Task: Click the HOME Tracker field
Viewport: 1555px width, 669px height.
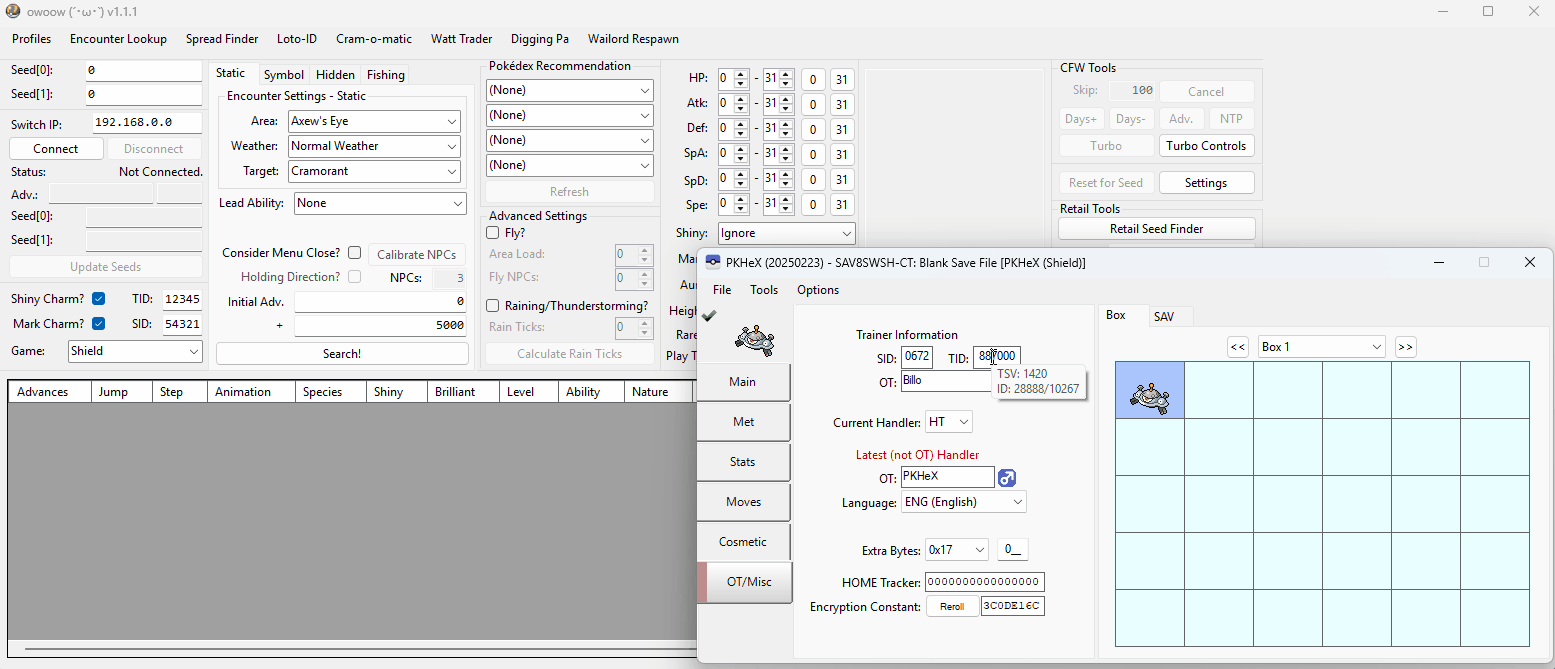Action: [985, 582]
